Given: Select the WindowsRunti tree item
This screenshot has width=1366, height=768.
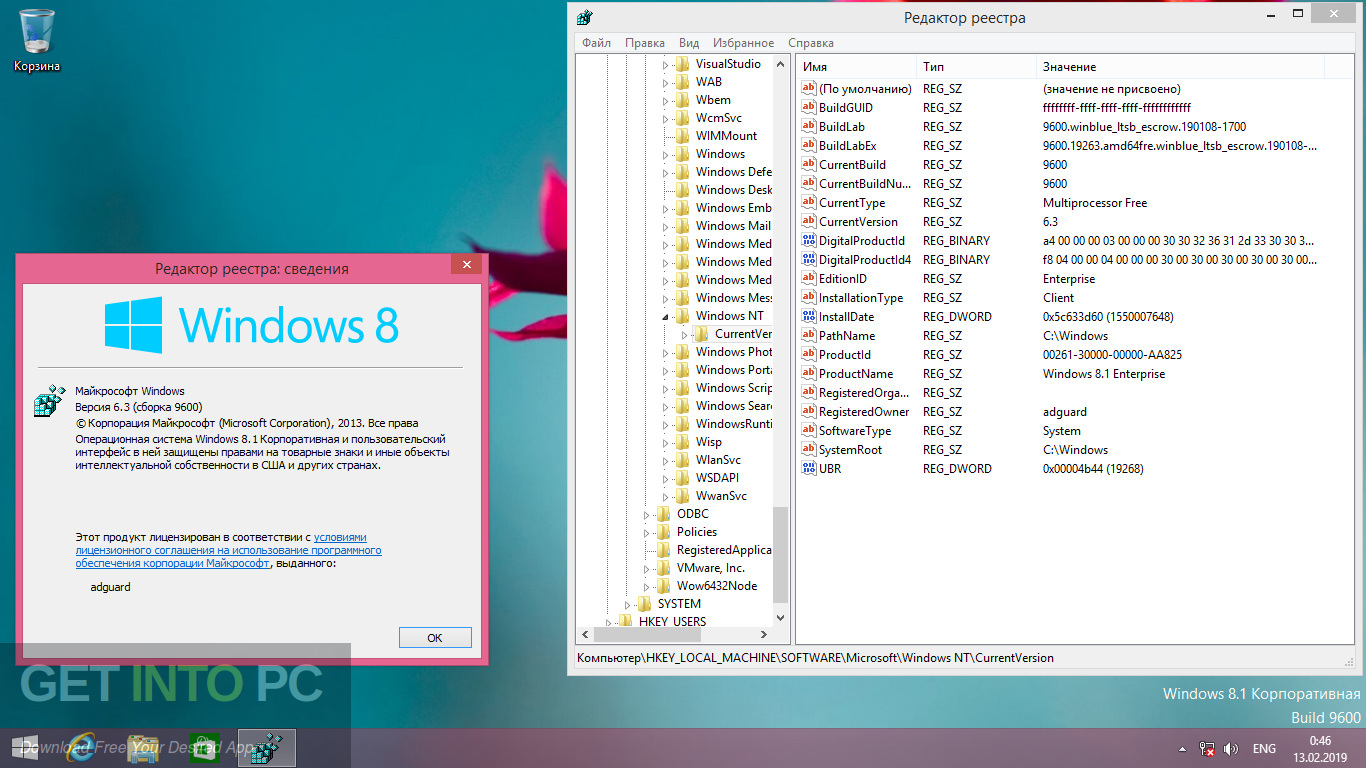Looking at the screenshot, I should 733,424.
